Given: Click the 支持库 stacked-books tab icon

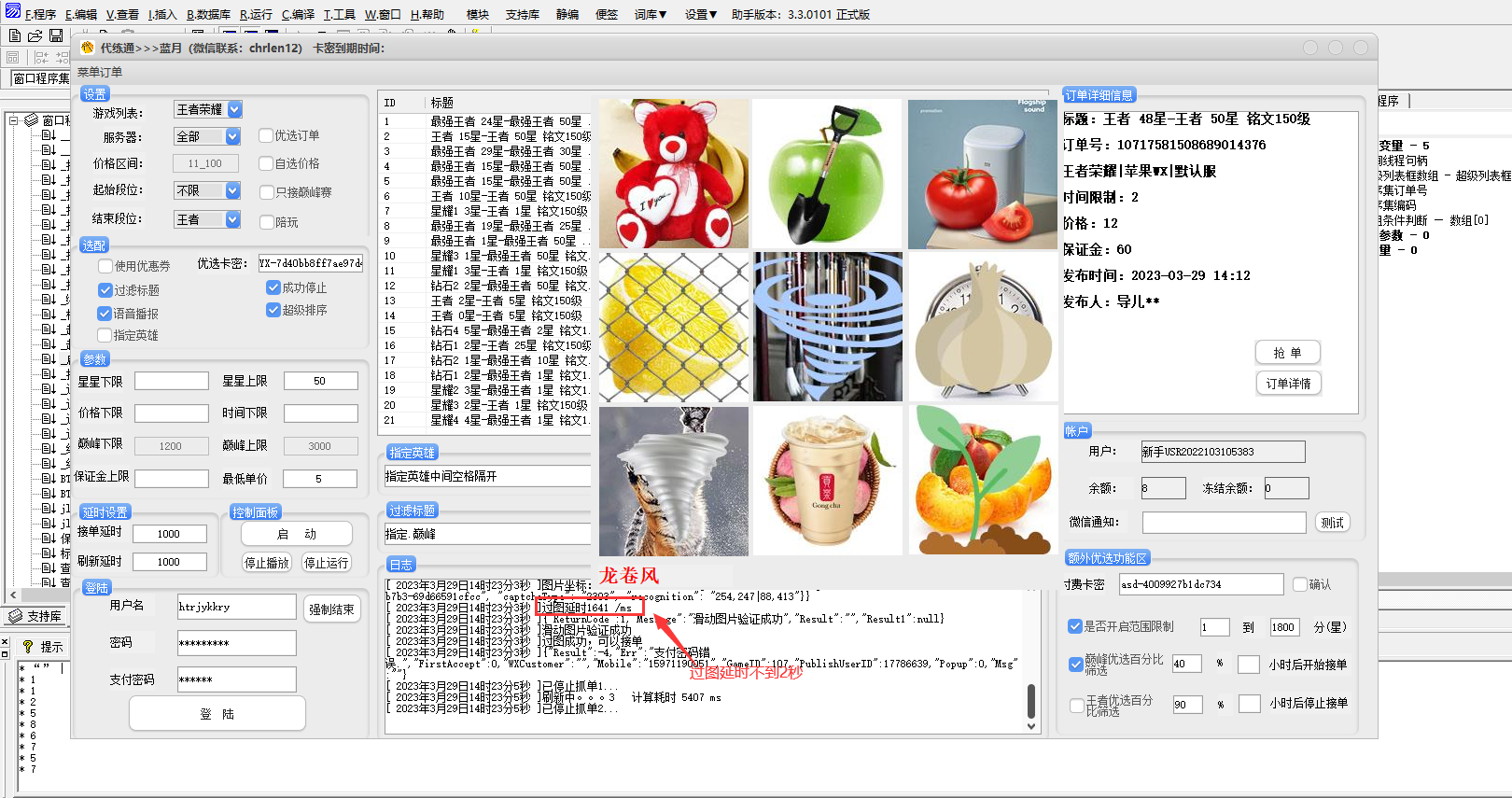Looking at the screenshot, I should pyautogui.click(x=15, y=616).
